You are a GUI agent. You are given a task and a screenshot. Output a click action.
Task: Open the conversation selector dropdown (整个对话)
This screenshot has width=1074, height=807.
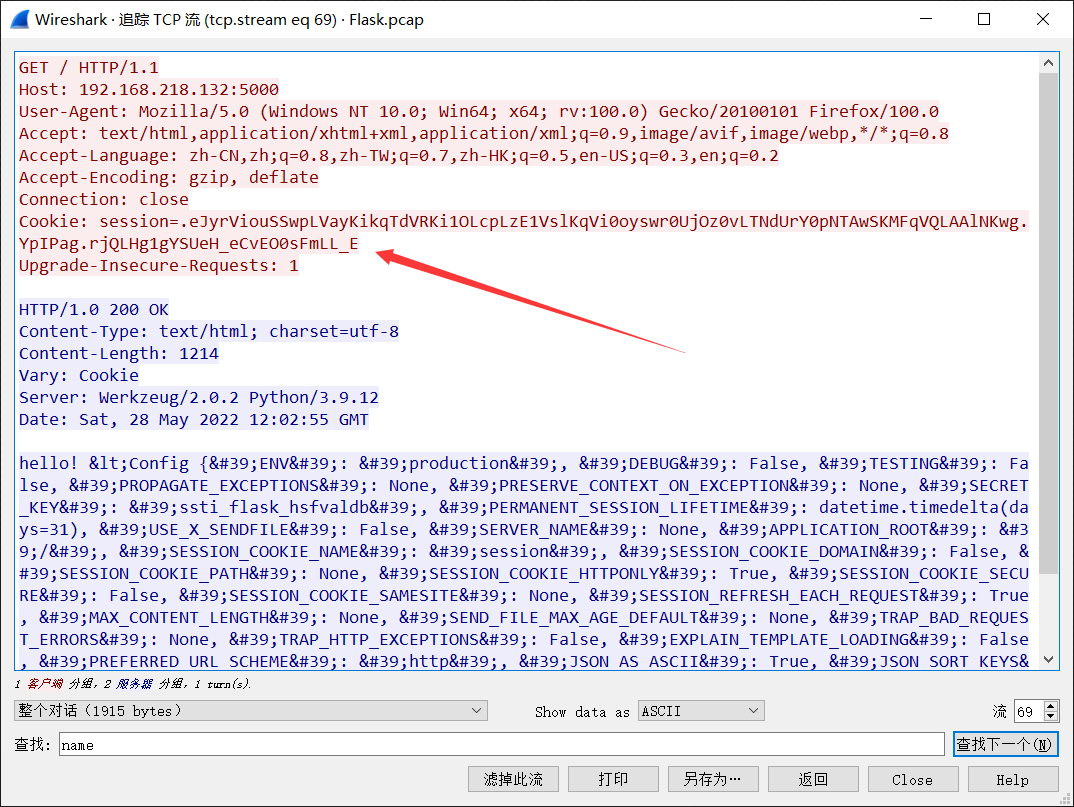251,710
